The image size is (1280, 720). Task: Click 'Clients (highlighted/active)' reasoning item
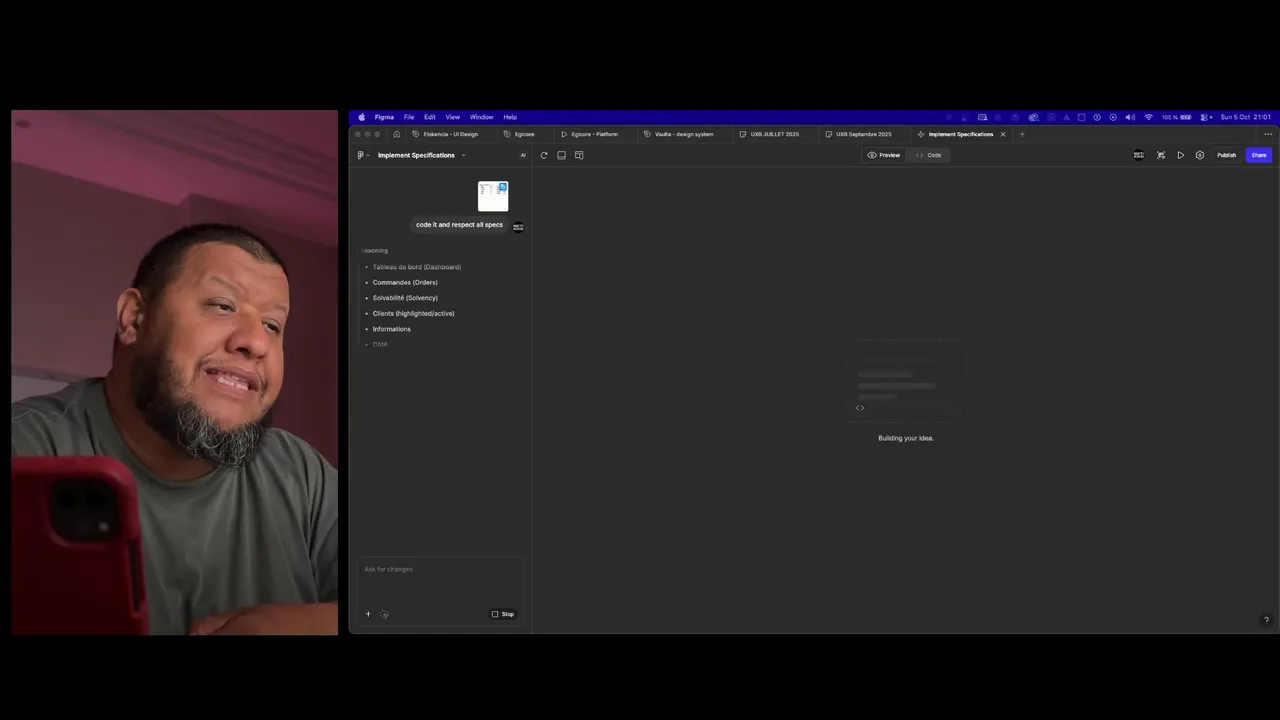click(x=413, y=313)
